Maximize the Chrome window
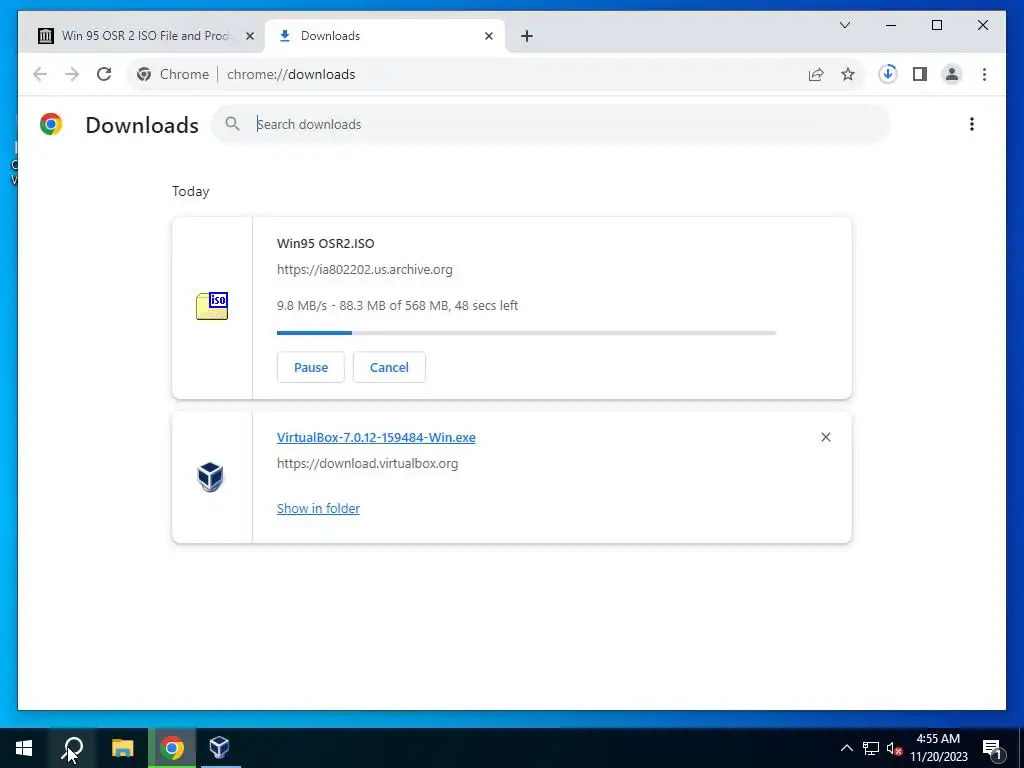1024x768 pixels. (x=936, y=25)
